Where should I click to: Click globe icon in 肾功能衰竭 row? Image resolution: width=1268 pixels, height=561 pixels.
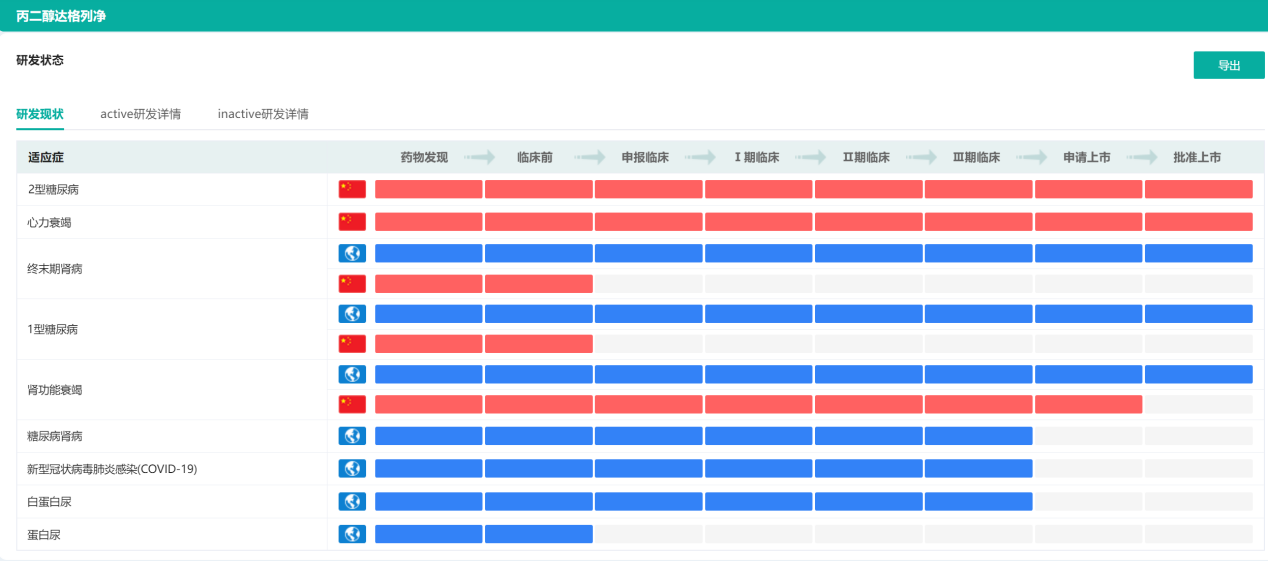(352, 374)
